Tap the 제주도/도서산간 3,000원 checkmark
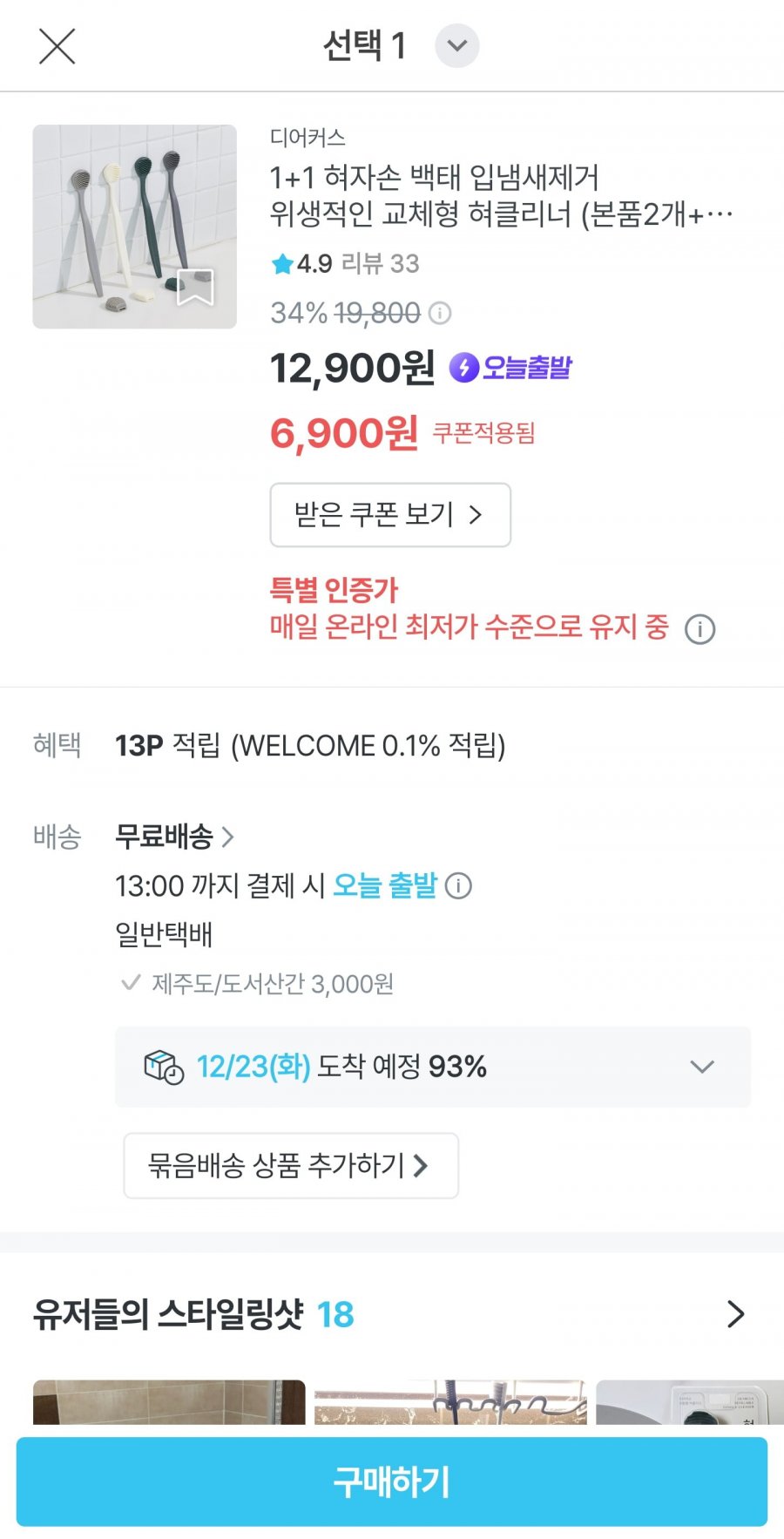Viewport: 784px width, 1539px height. [x=131, y=984]
